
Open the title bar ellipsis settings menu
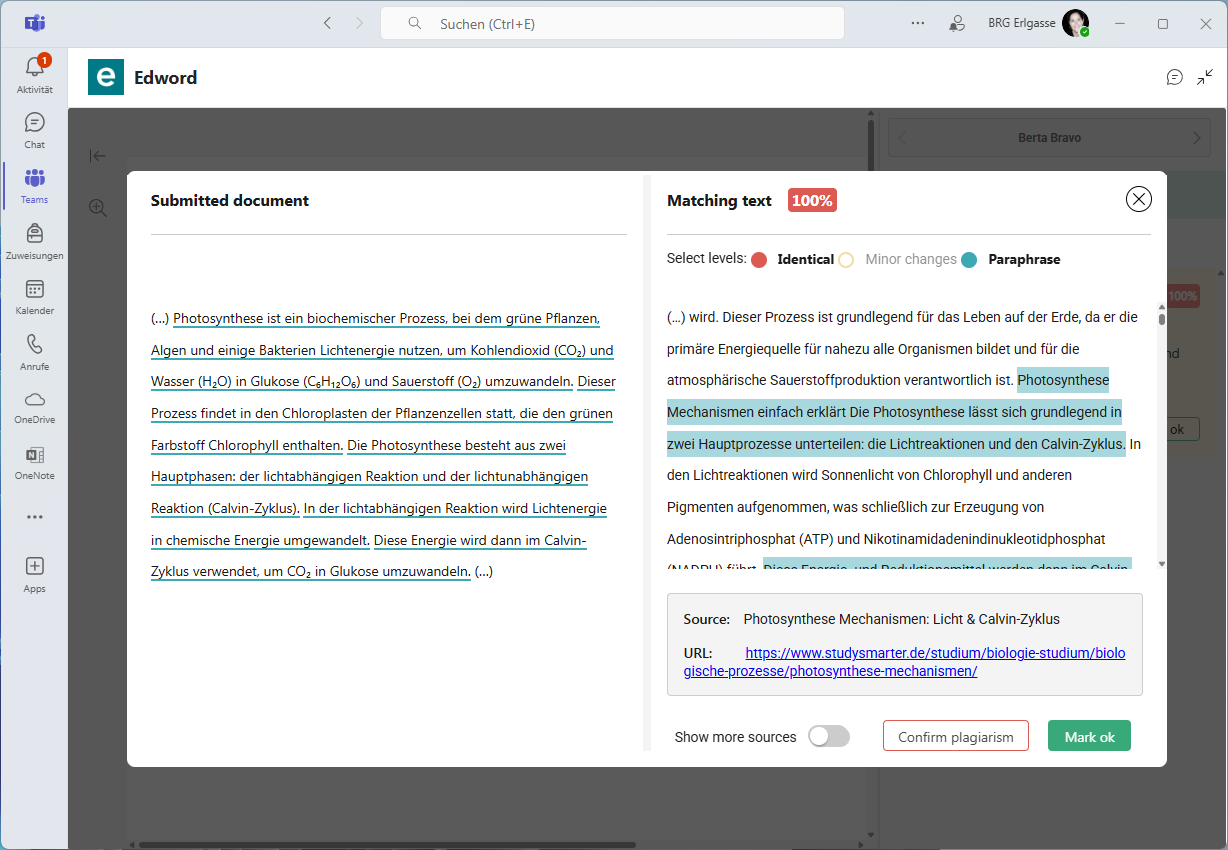(x=918, y=23)
